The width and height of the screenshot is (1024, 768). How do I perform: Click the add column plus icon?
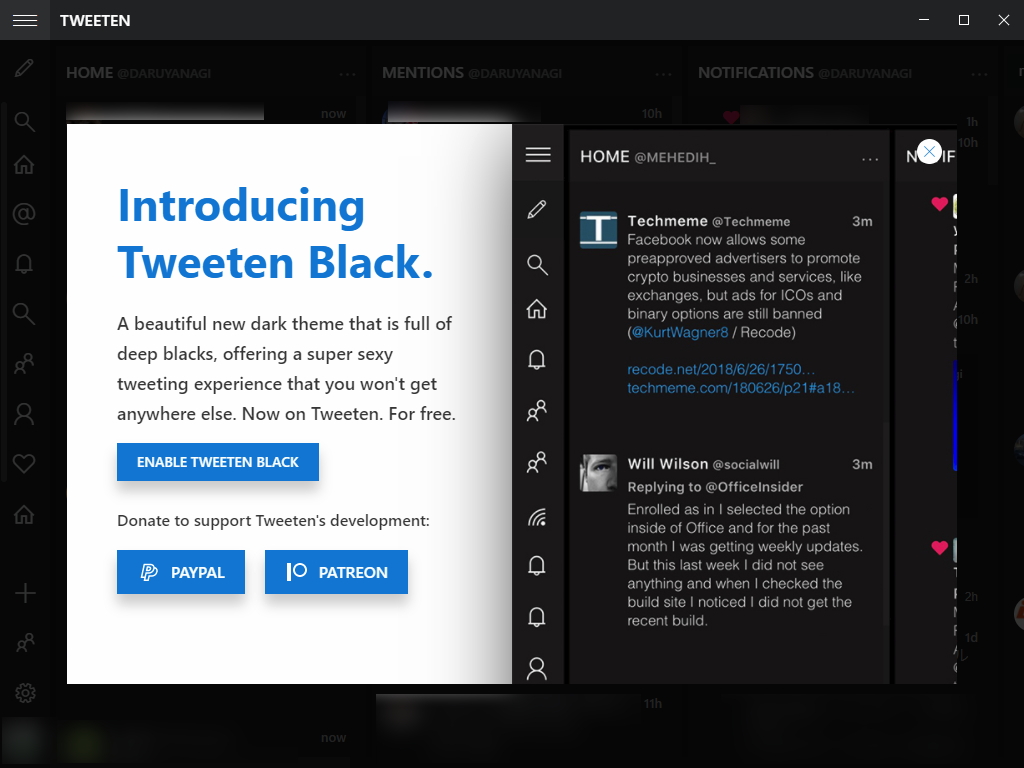tap(25, 593)
